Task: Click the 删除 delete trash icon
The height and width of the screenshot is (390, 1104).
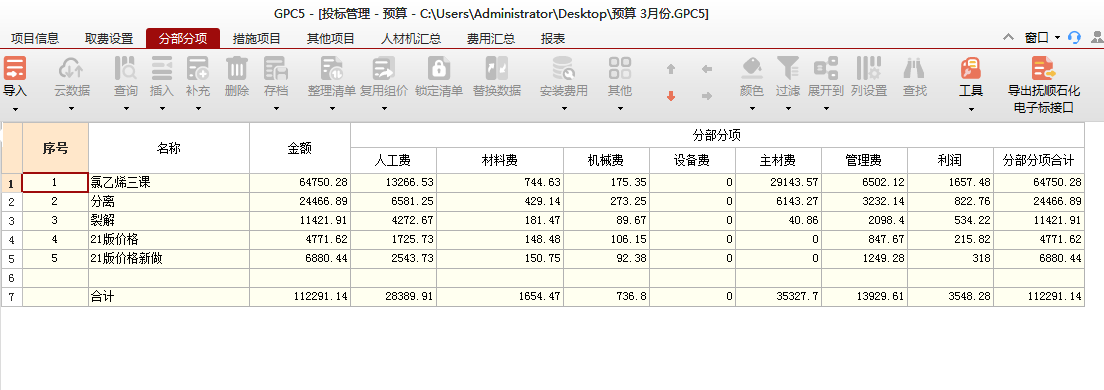Action: (x=237, y=68)
